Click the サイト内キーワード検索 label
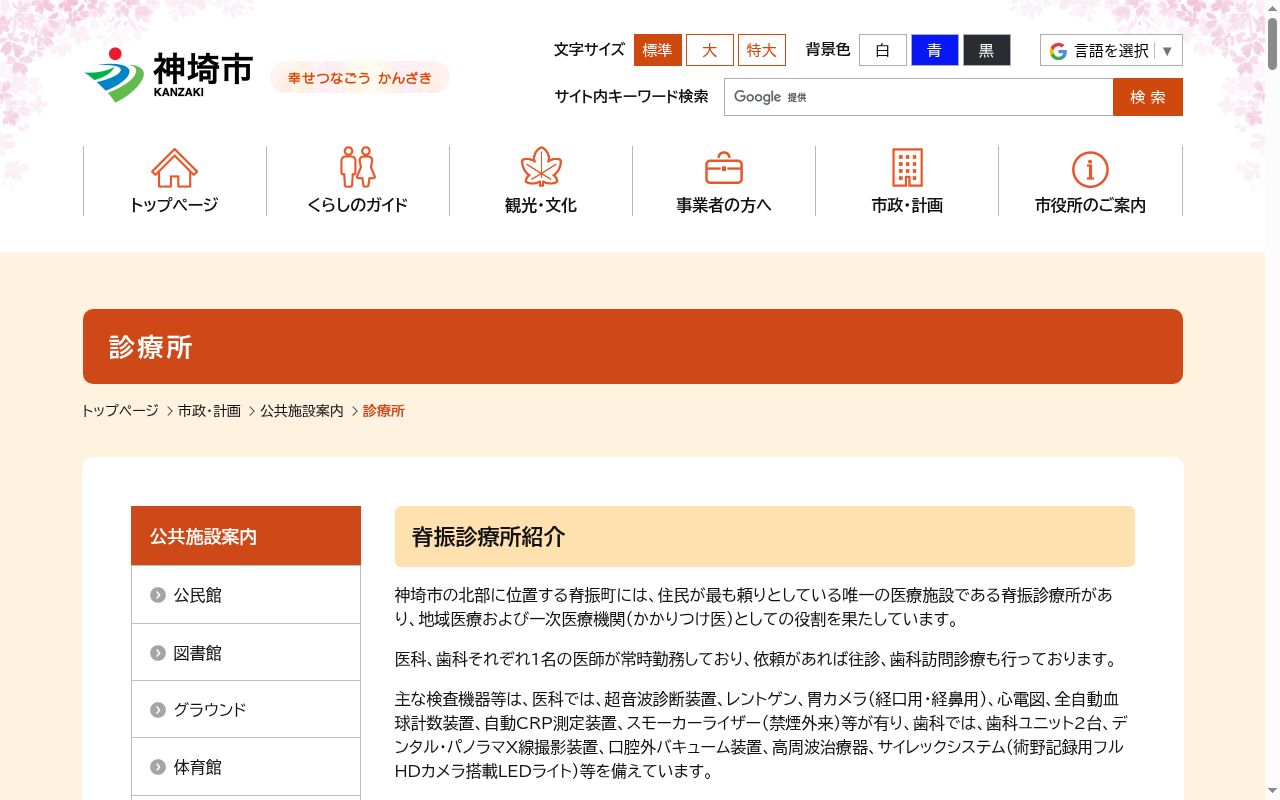Screen dimensions: 1280x800 pos(631,96)
